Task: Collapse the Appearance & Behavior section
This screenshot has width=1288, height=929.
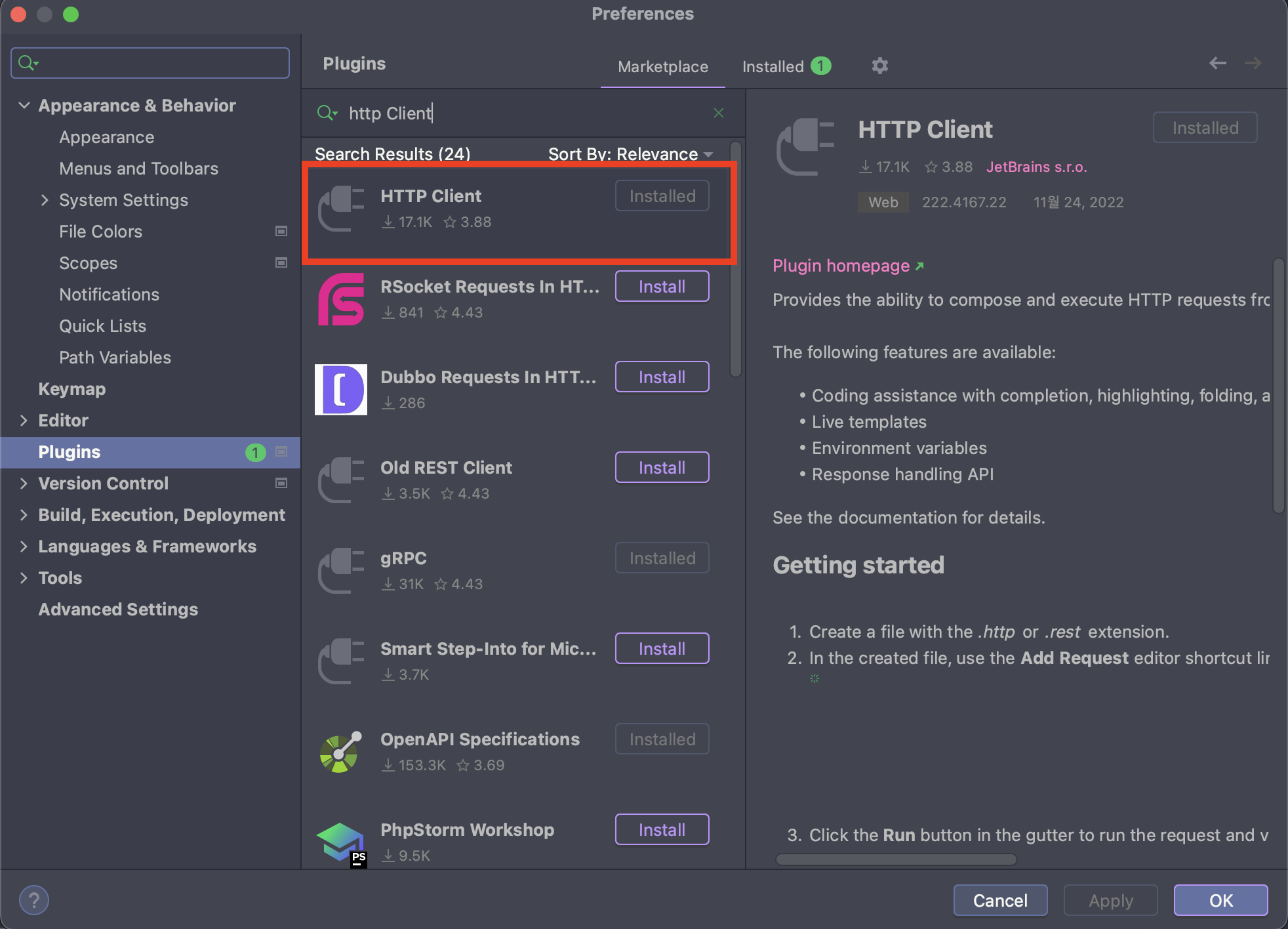Action: pyautogui.click(x=24, y=105)
